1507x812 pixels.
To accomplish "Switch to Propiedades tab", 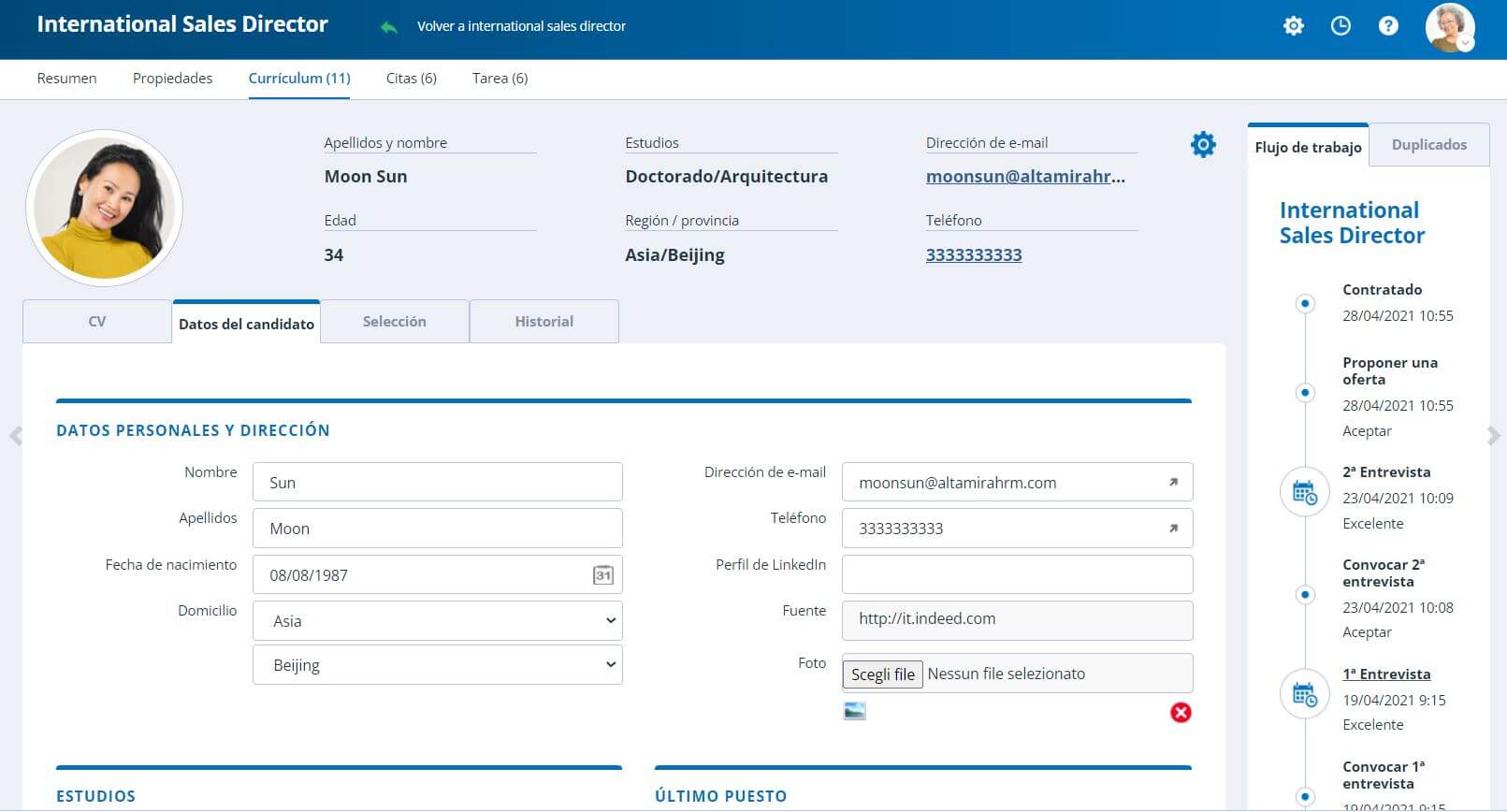I will click(172, 79).
